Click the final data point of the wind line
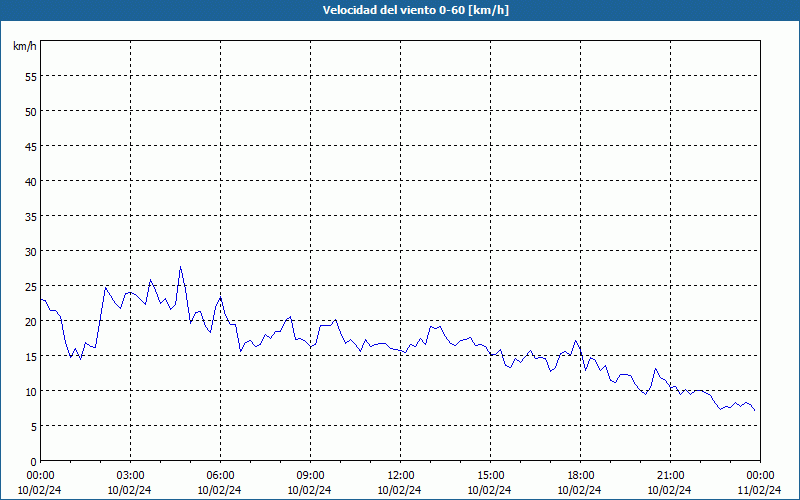 point(755,410)
